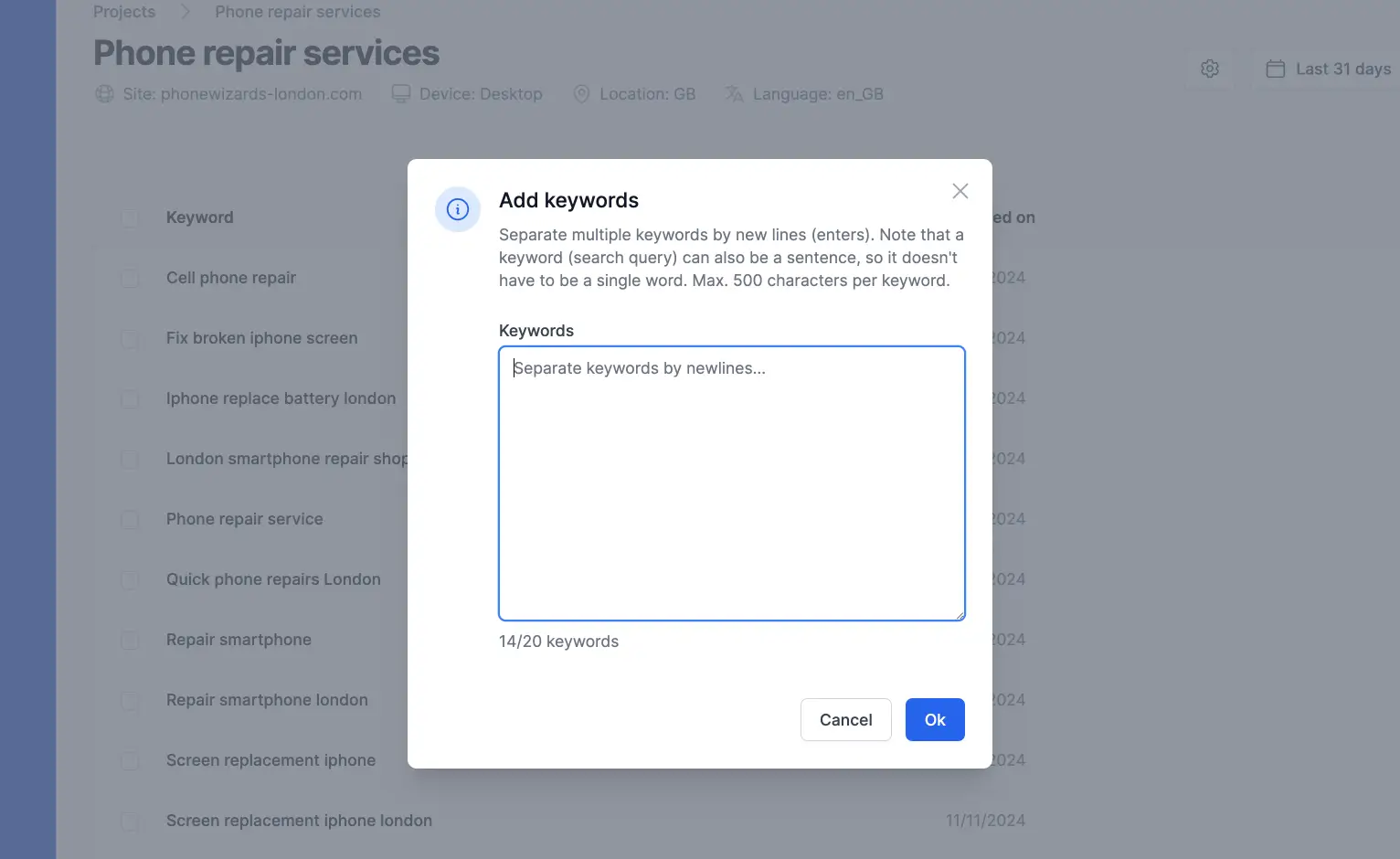Check the Phone repair service row
Screen dimensions: 1400x859
(129, 519)
